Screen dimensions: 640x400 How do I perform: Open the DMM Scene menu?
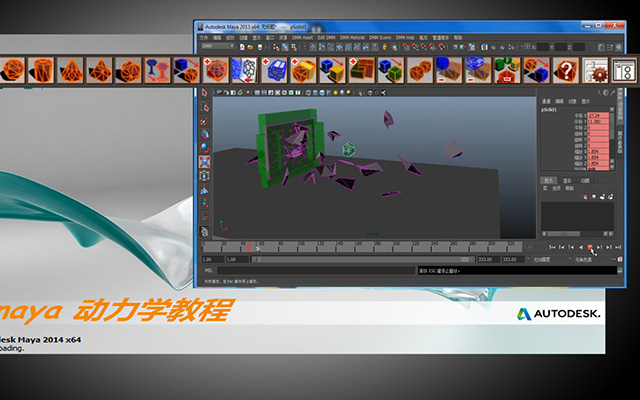tap(380, 38)
